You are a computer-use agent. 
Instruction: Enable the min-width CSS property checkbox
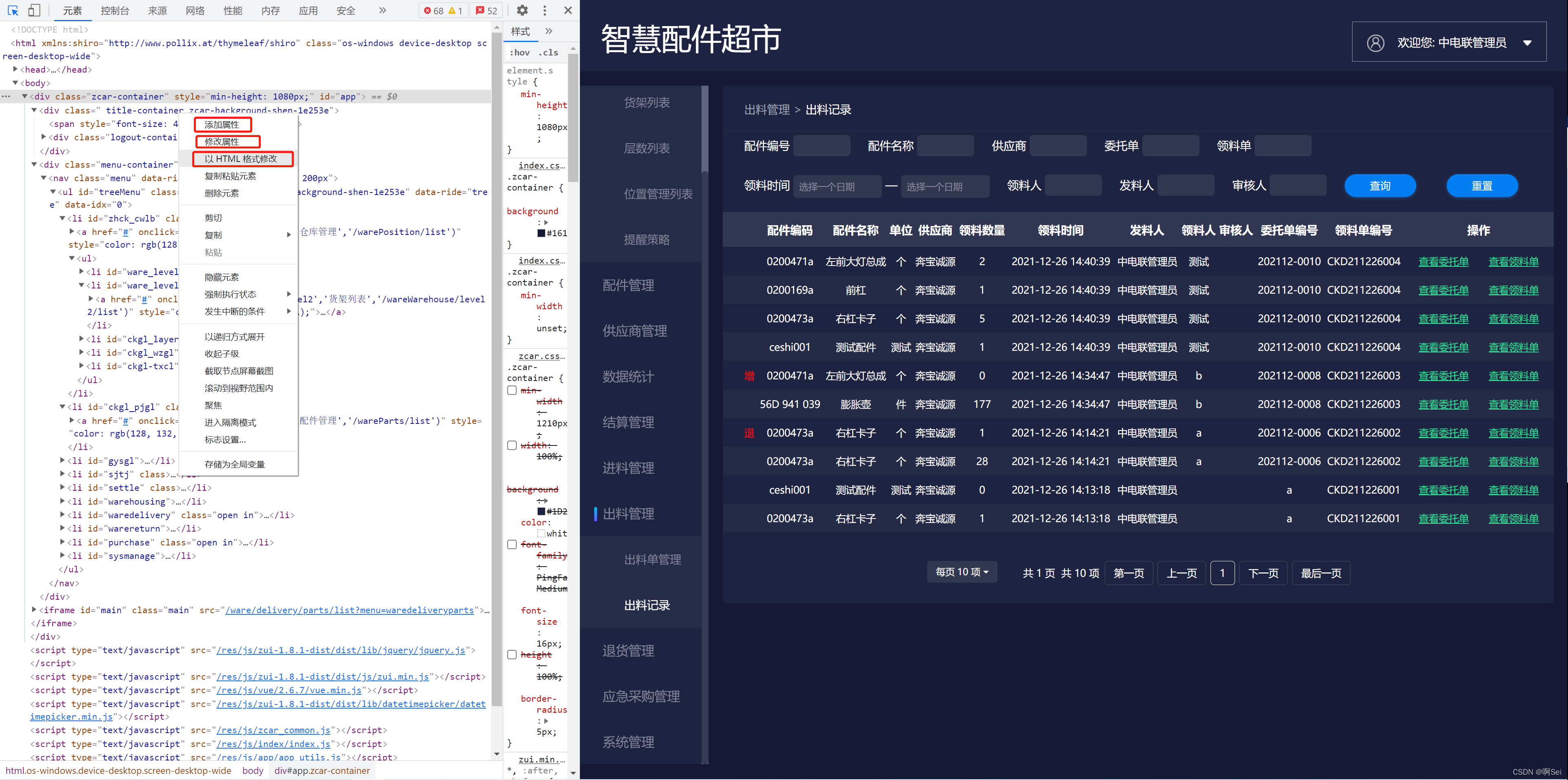[512, 390]
